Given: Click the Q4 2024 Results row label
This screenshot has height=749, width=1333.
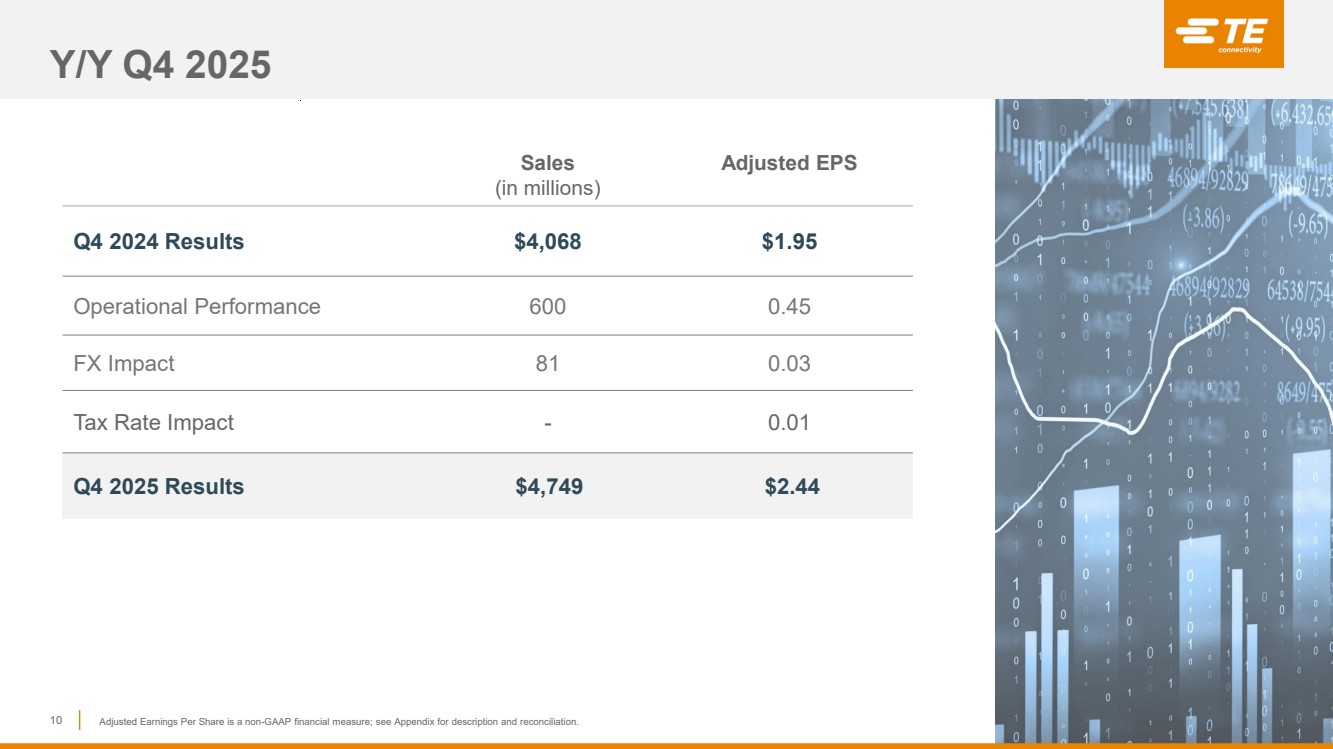Looking at the screenshot, I should [x=158, y=241].
